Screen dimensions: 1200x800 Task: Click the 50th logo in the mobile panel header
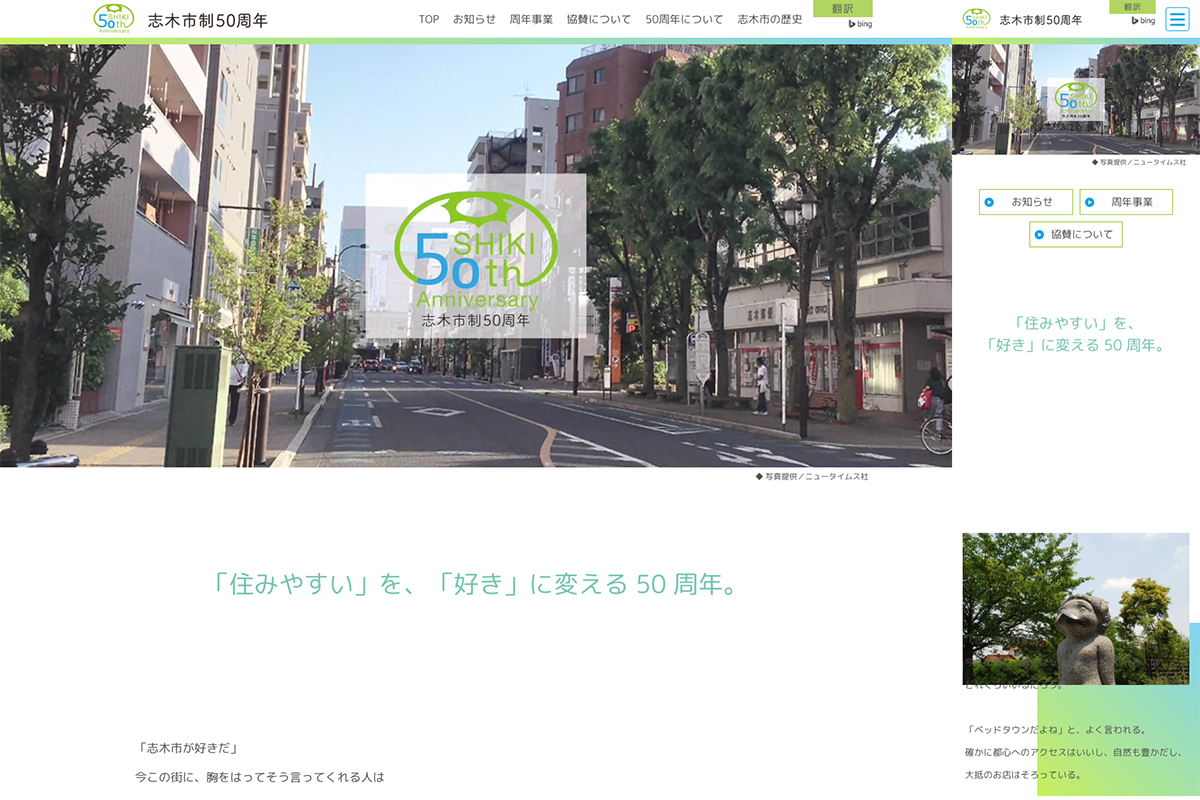(x=977, y=19)
